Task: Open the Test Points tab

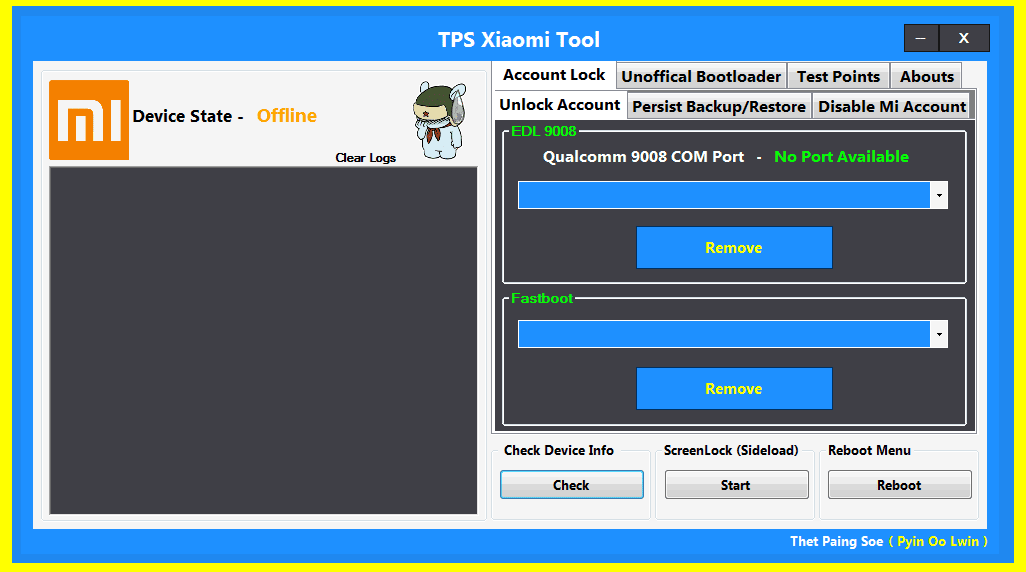Action: point(838,77)
